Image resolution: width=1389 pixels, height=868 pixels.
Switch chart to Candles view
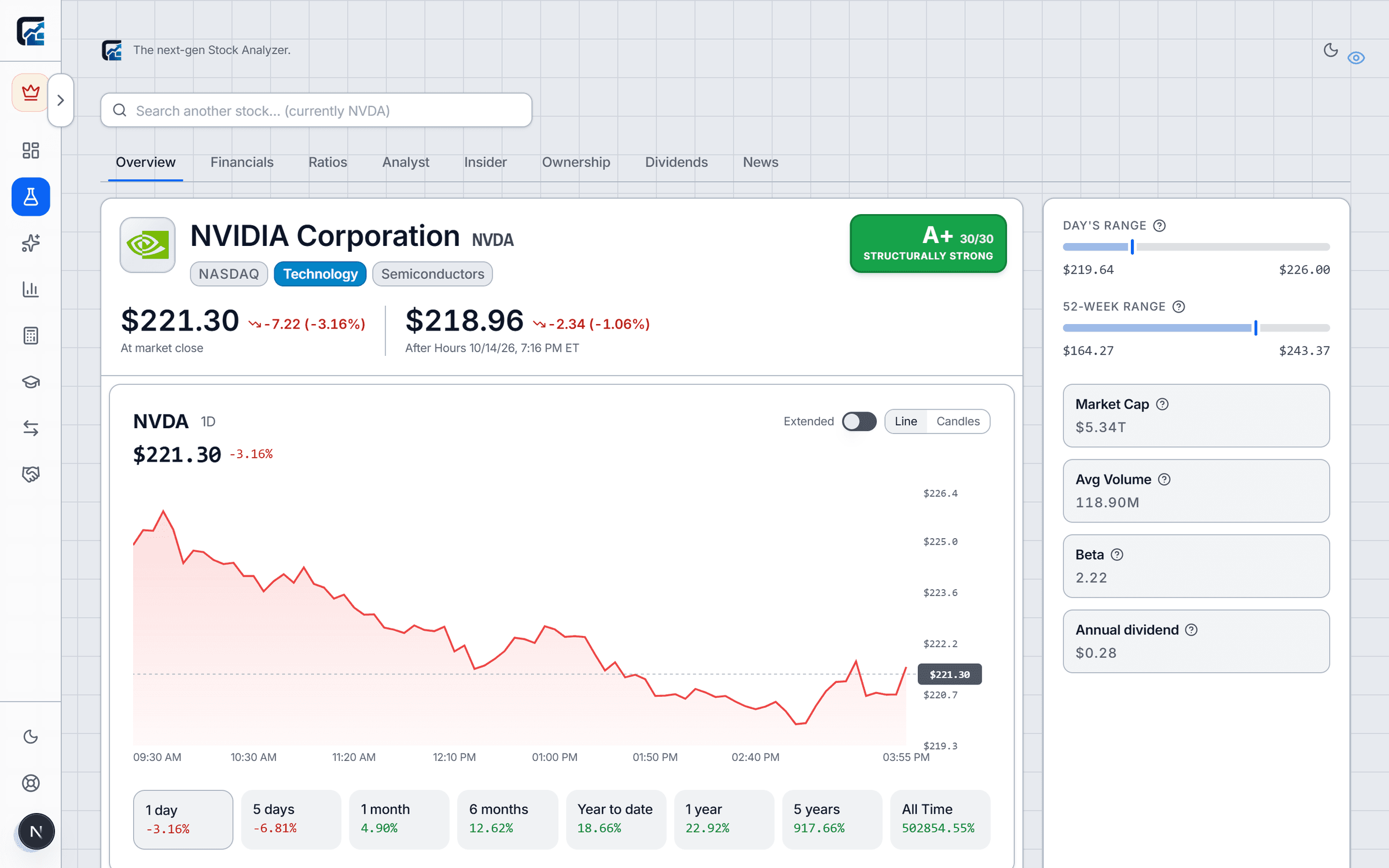[x=958, y=421]
